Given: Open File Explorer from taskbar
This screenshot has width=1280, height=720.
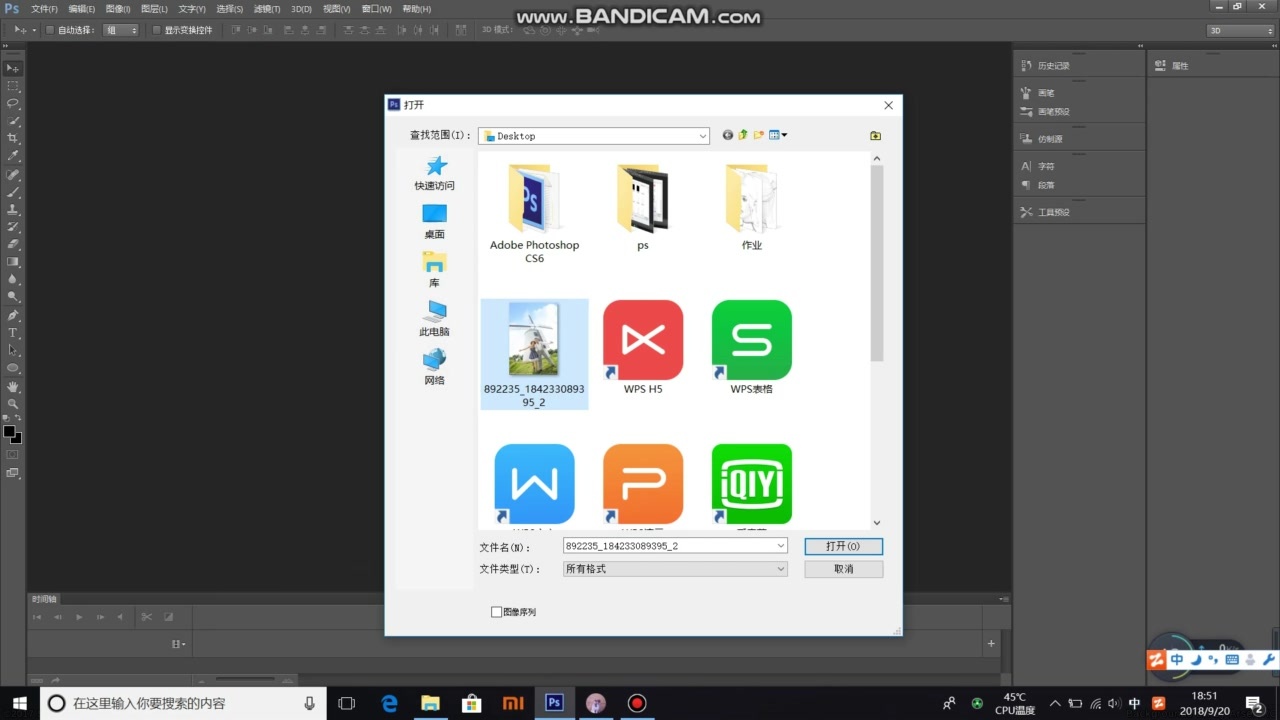Looking at the screenshot, I should [430, 703].
